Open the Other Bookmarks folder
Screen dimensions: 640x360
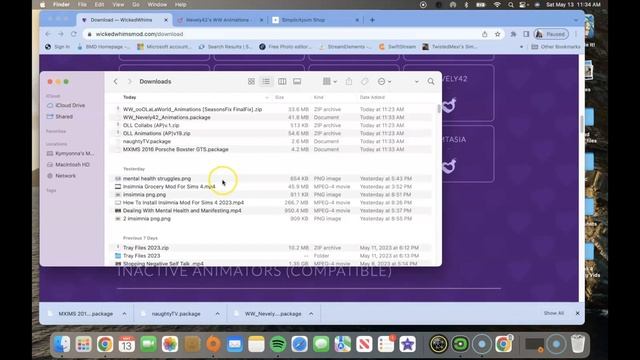556,47
